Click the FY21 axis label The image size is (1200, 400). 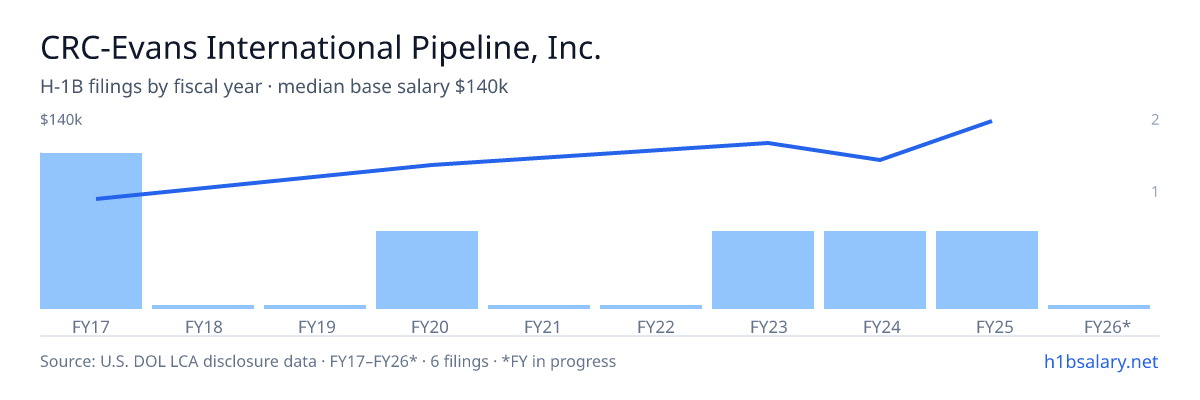click(x=539, y=326)
